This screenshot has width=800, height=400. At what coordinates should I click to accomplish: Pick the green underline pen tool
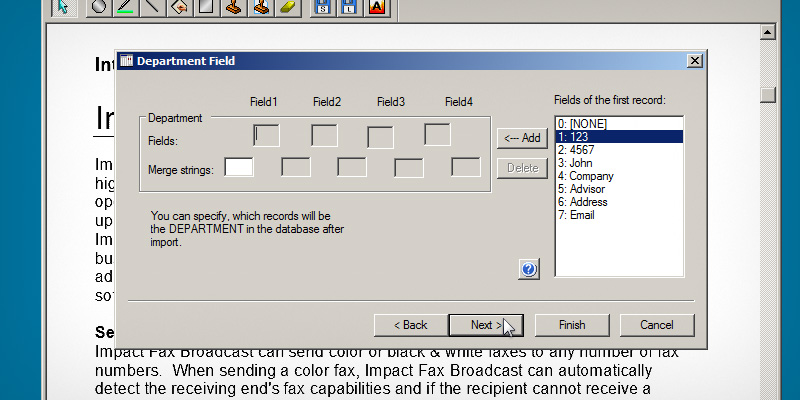[125, 8]
